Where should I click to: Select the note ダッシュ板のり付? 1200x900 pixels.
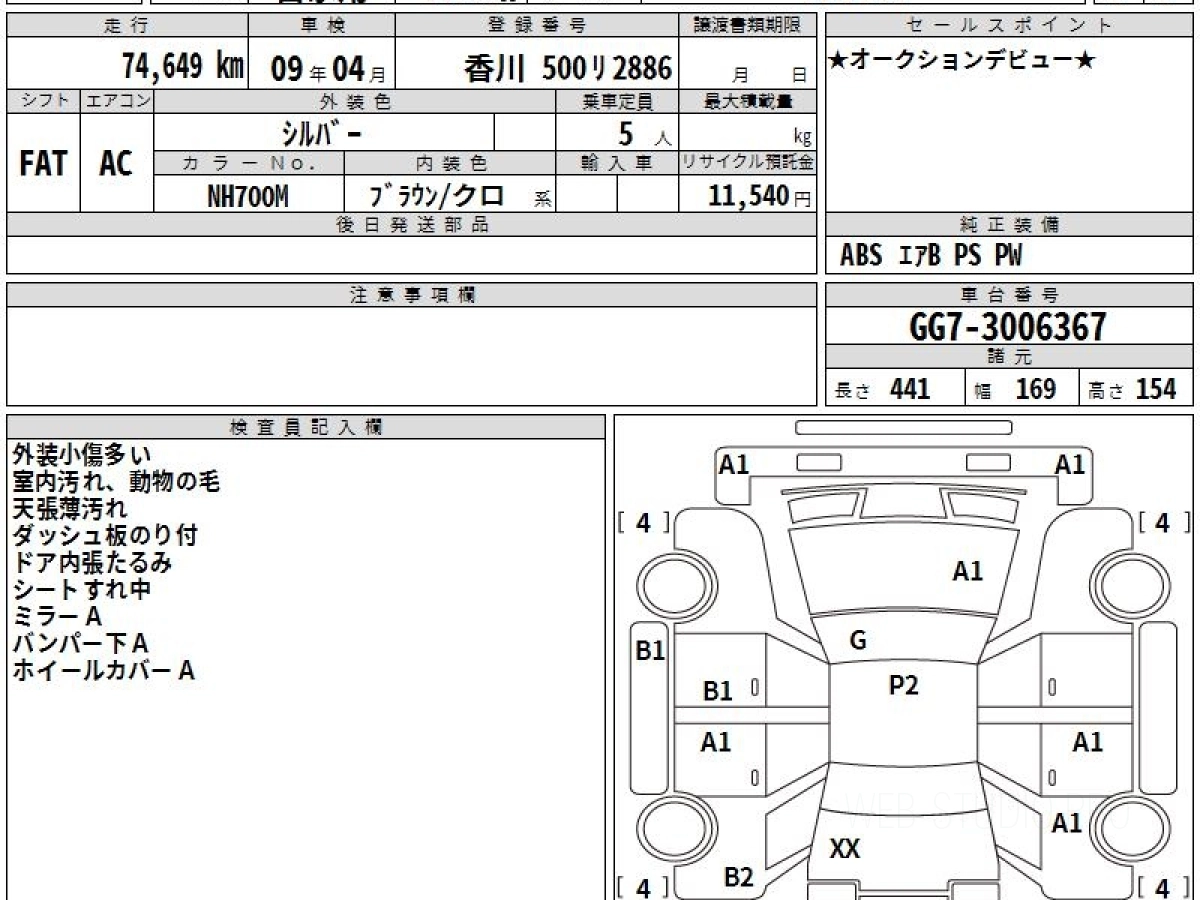click(x=105, y=536)
